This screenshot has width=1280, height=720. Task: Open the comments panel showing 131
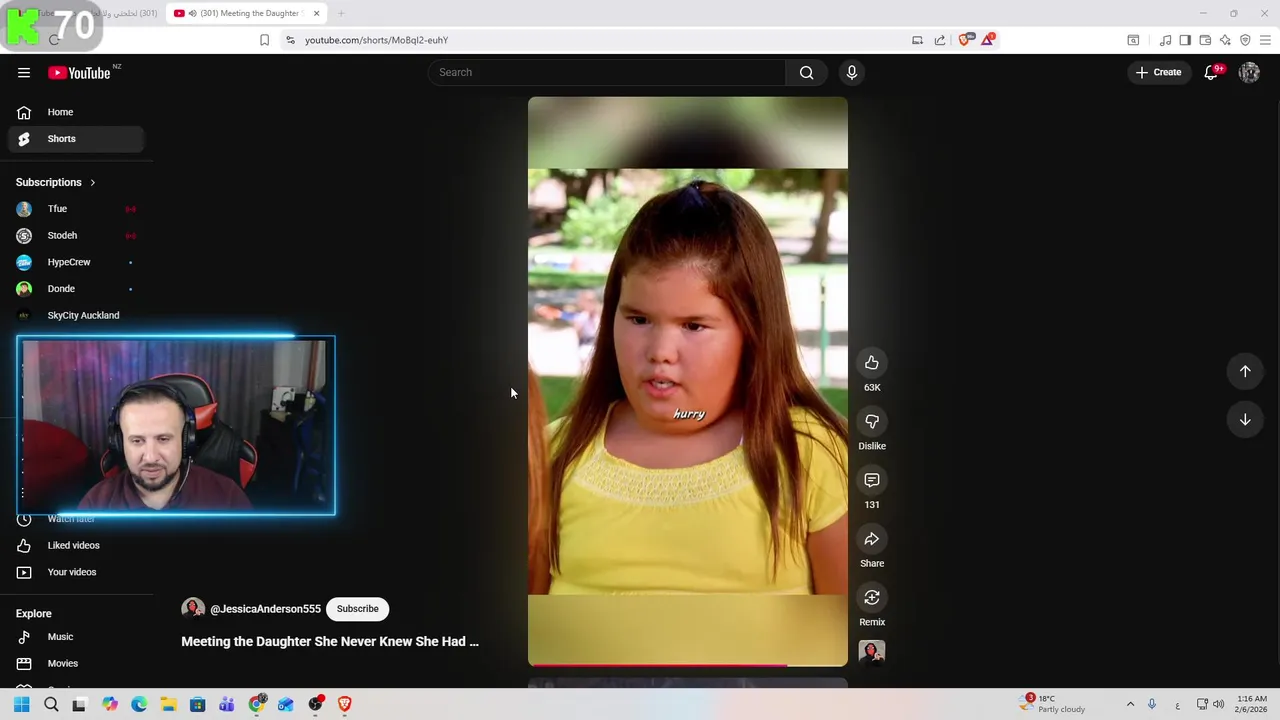tap(872, 481)
